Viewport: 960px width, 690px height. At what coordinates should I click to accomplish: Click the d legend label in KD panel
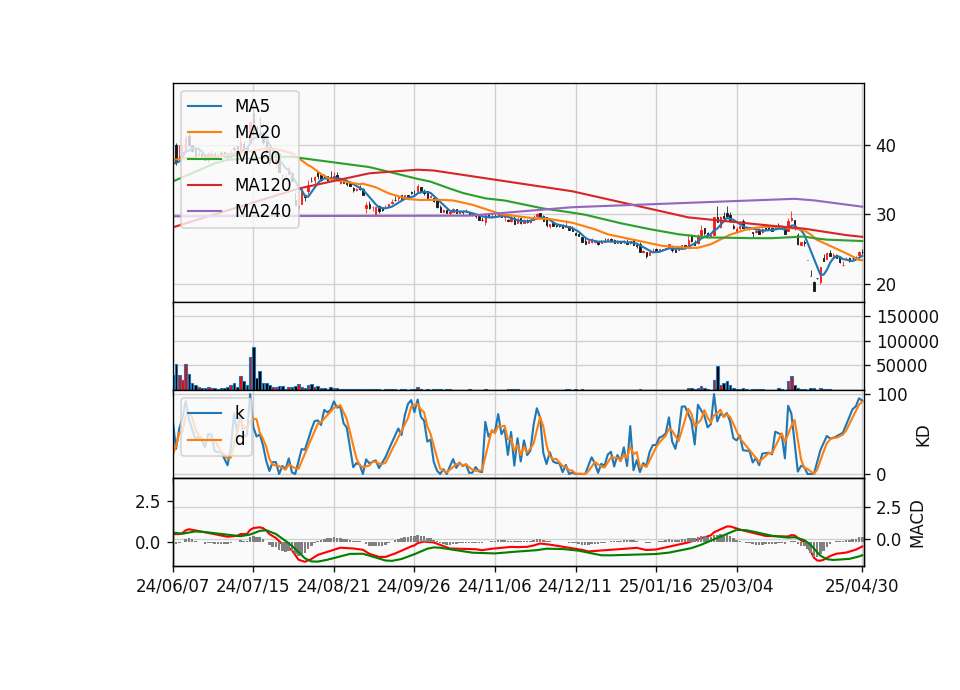tap(239, 439)
